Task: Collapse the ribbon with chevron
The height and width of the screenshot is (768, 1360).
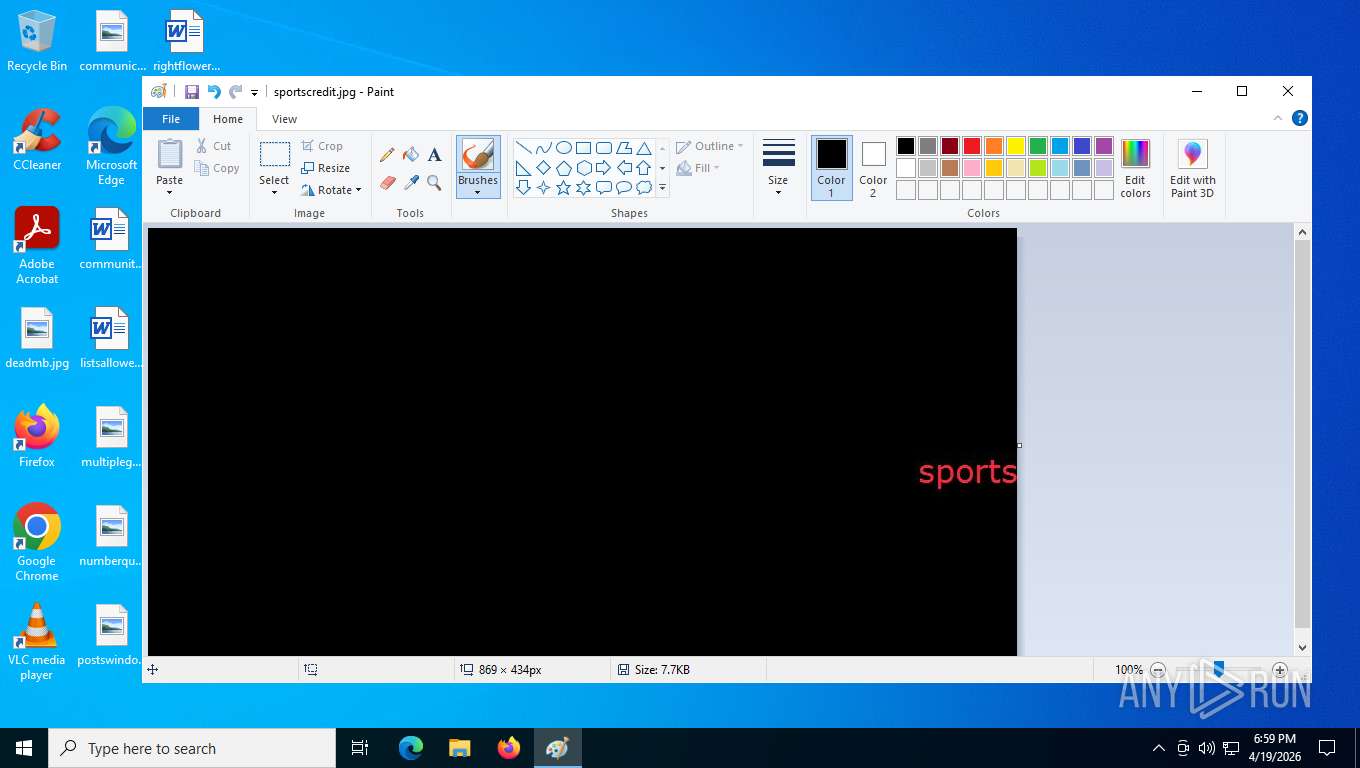Action: [1278, 118]
